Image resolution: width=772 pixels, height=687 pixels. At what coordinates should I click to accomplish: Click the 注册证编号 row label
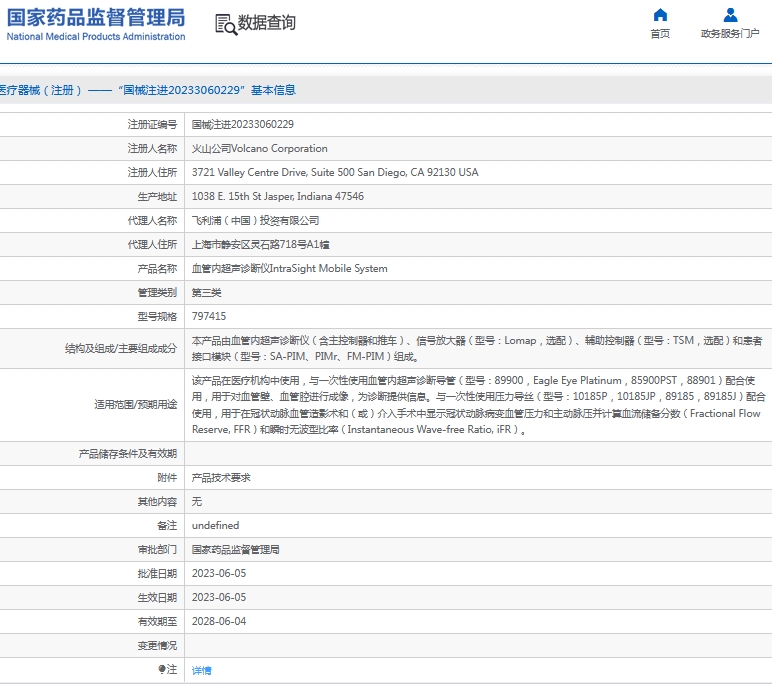152,124
